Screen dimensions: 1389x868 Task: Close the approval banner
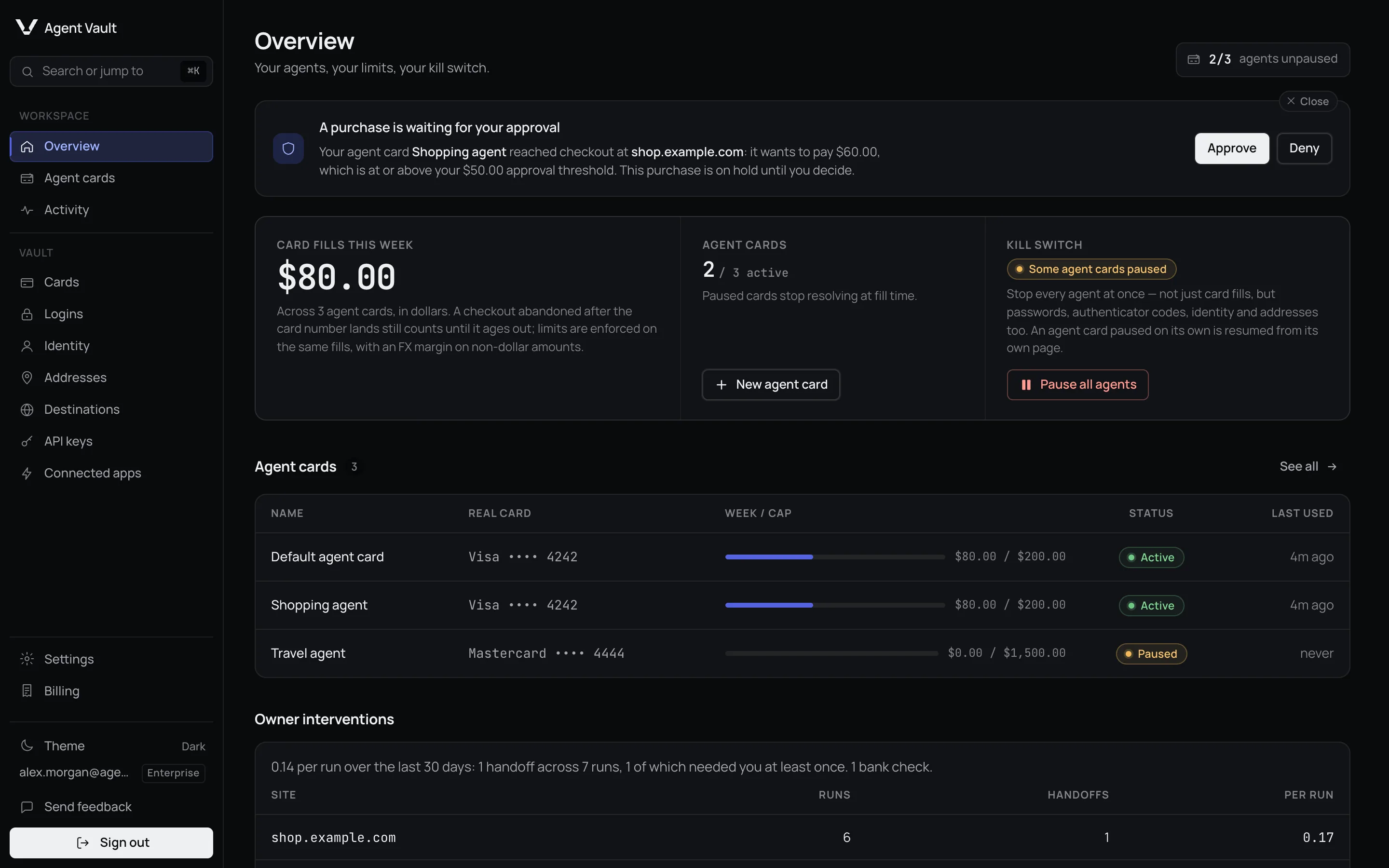(1307, 102)
